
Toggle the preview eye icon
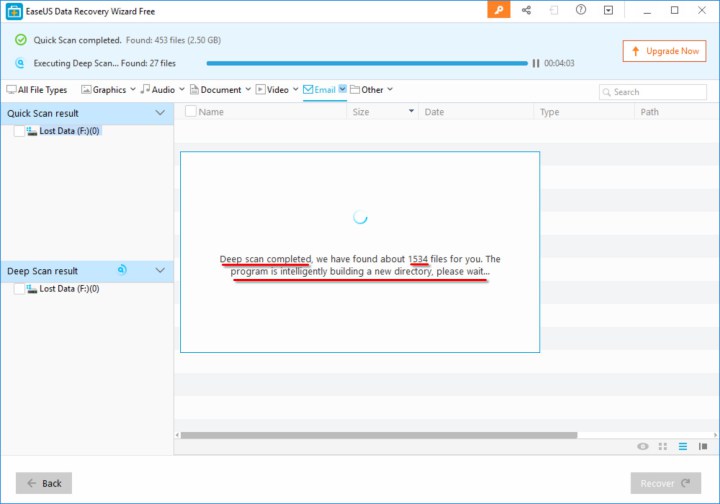(x=643, y=446)
